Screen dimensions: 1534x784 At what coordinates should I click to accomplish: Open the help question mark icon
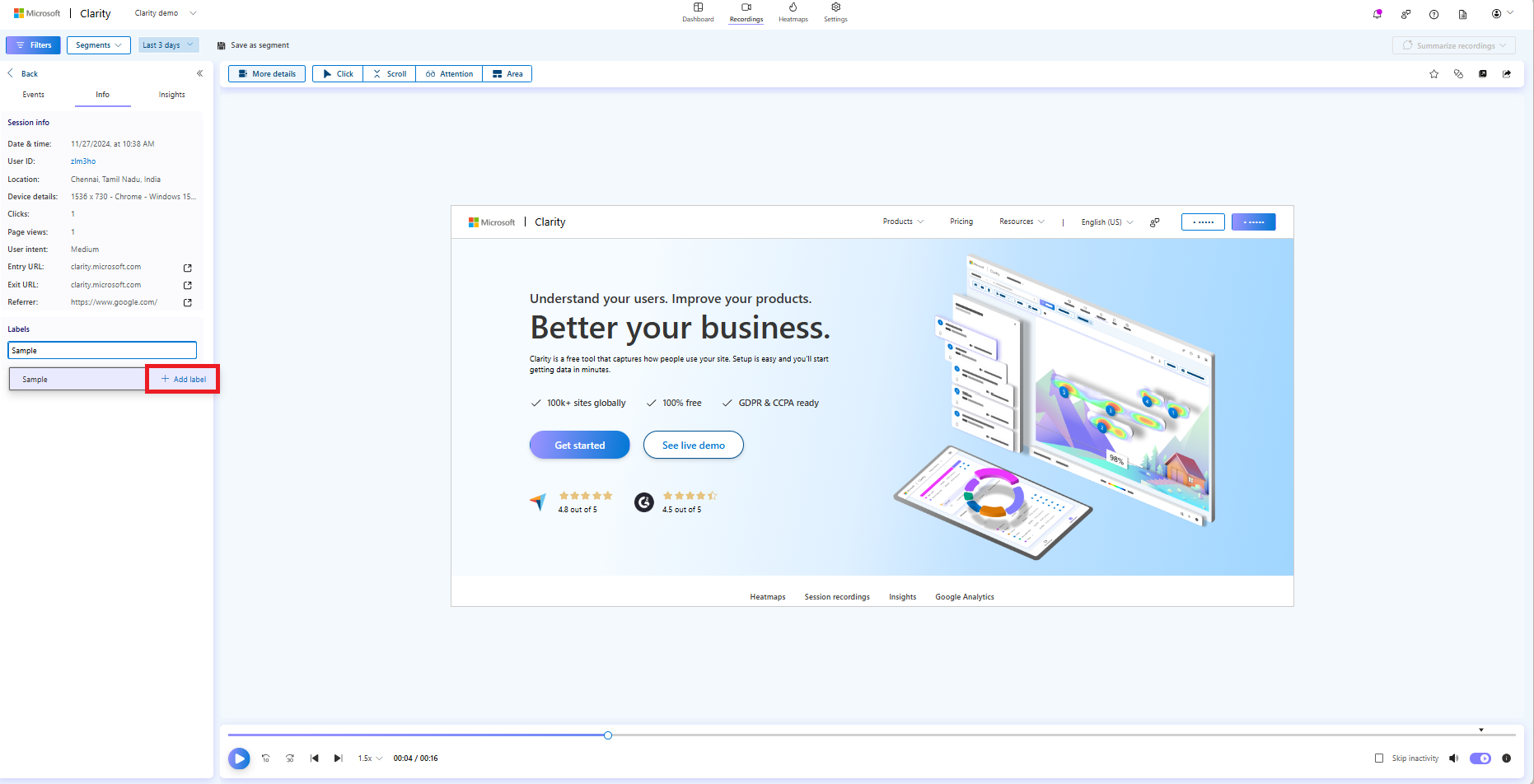[x=1434, y=14]
